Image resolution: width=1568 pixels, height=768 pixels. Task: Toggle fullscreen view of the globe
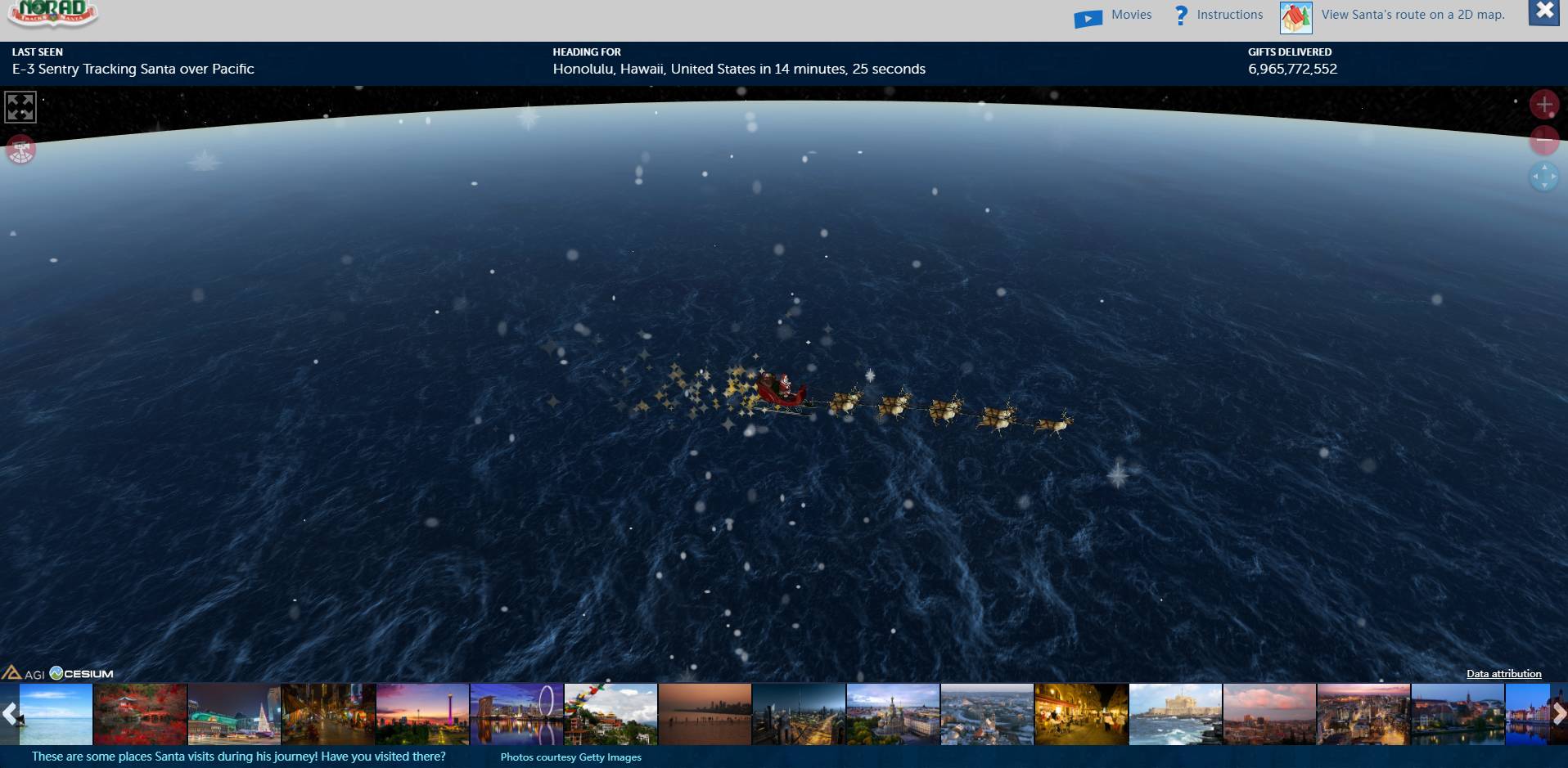[20, 107]
